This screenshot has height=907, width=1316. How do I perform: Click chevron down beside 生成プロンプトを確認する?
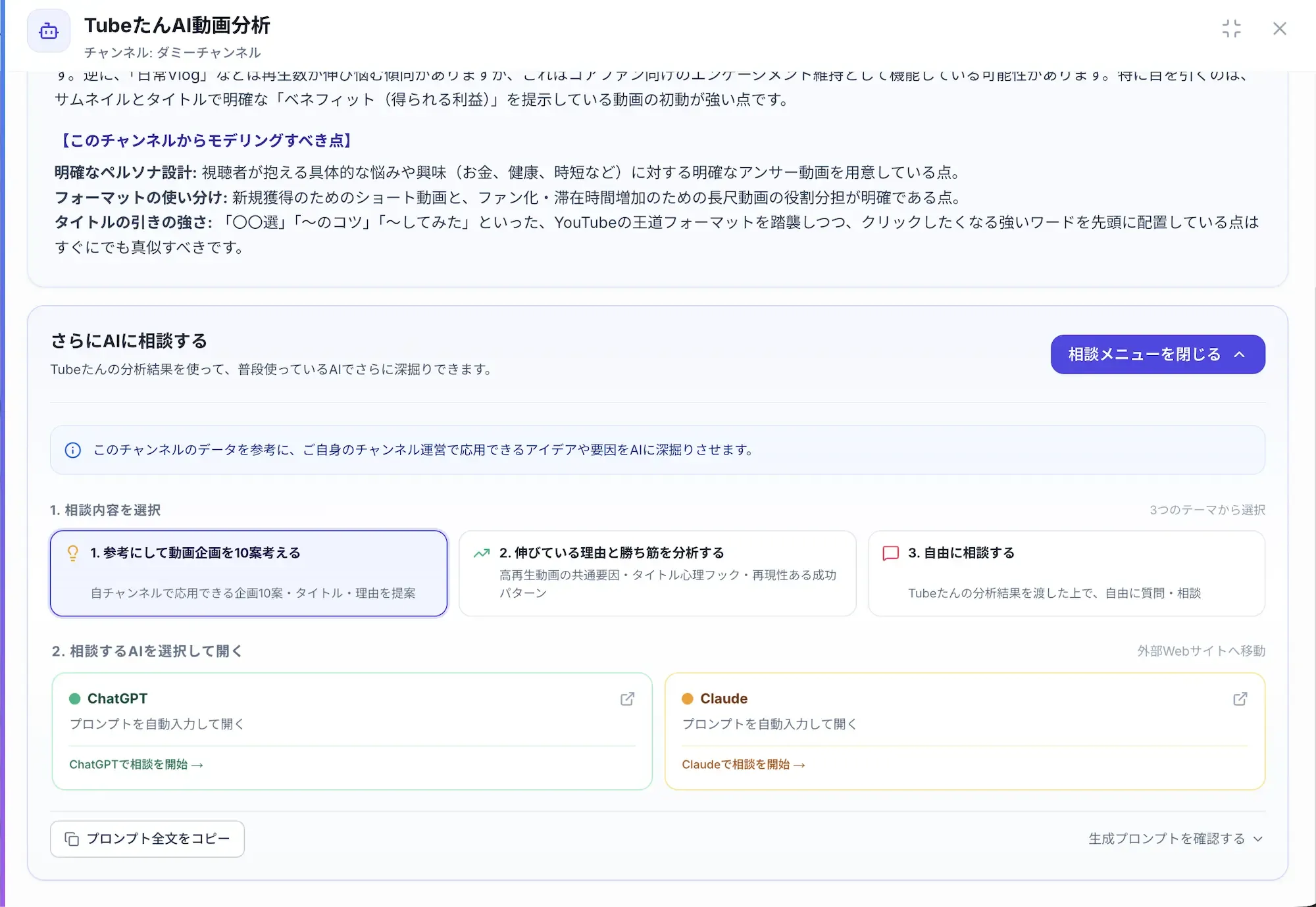click(x=1257, y=839)
